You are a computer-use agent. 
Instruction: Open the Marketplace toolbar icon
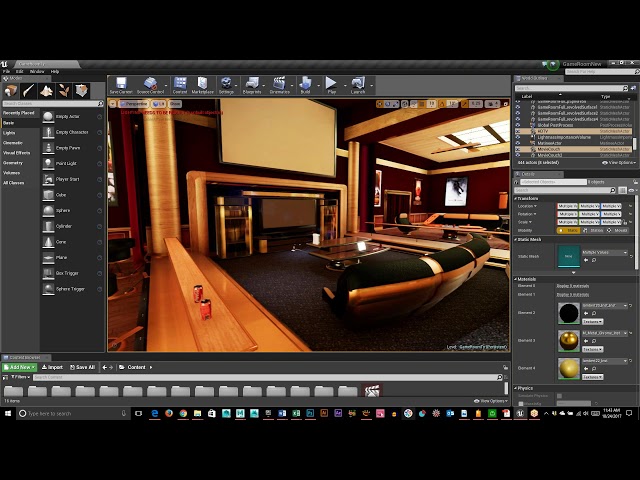(x=202, y=83)
